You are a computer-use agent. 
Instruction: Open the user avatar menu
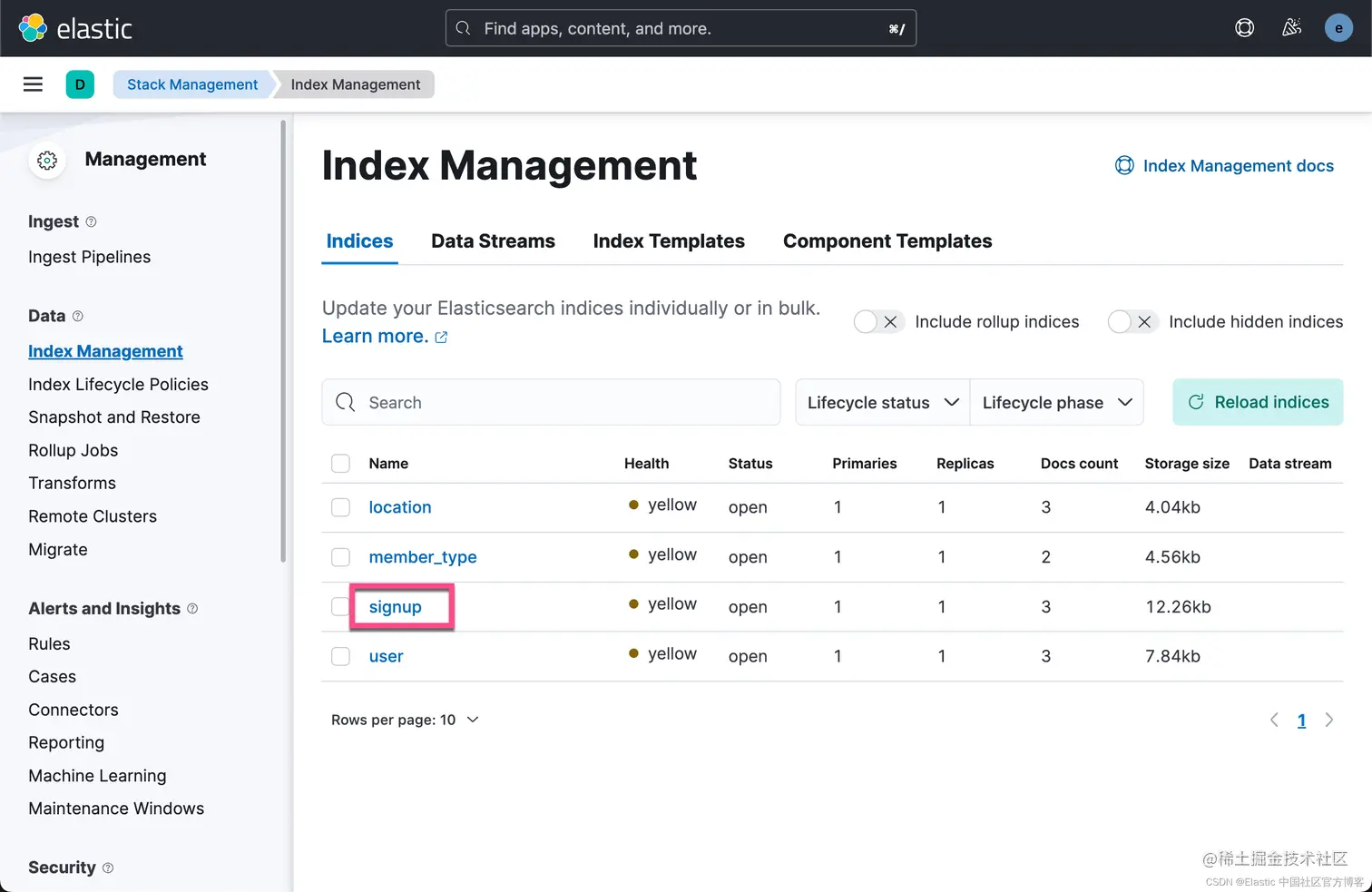[x=1338, y=28]
